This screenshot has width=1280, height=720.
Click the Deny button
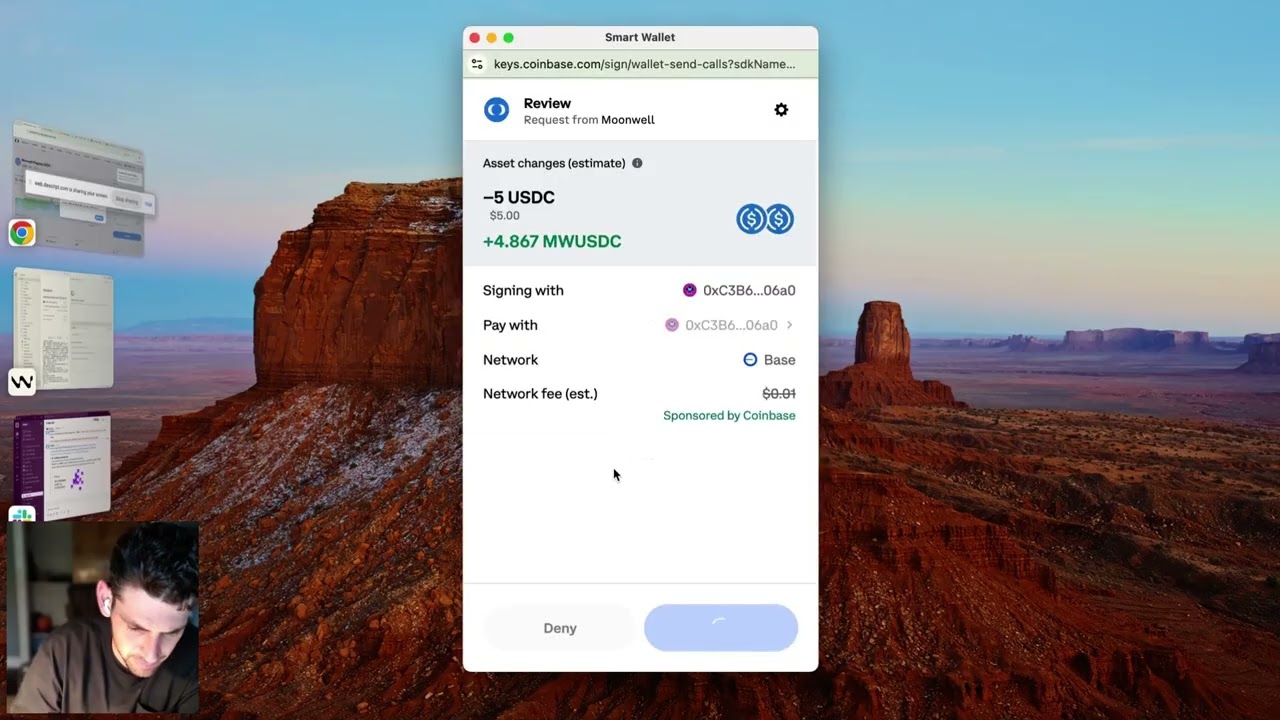click(560, 628)
